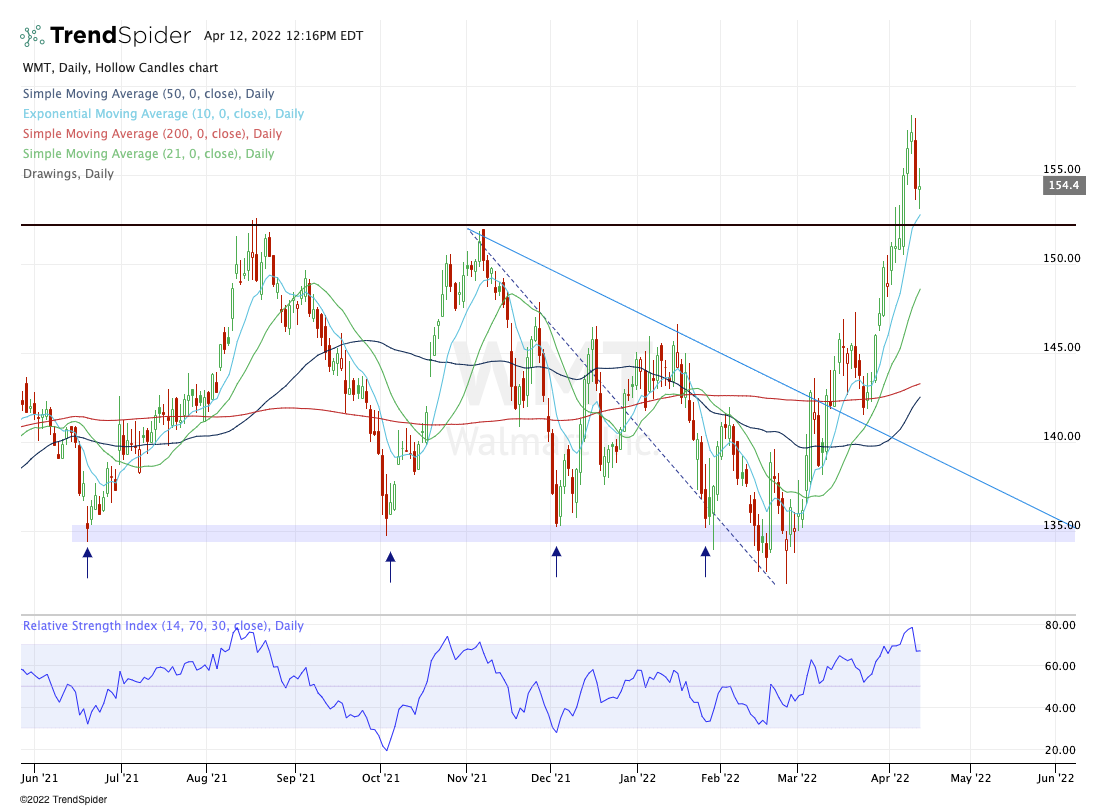Expand the Simple Moving Average 21 indicator settings
1106x809 pixels.
point(148,154)
